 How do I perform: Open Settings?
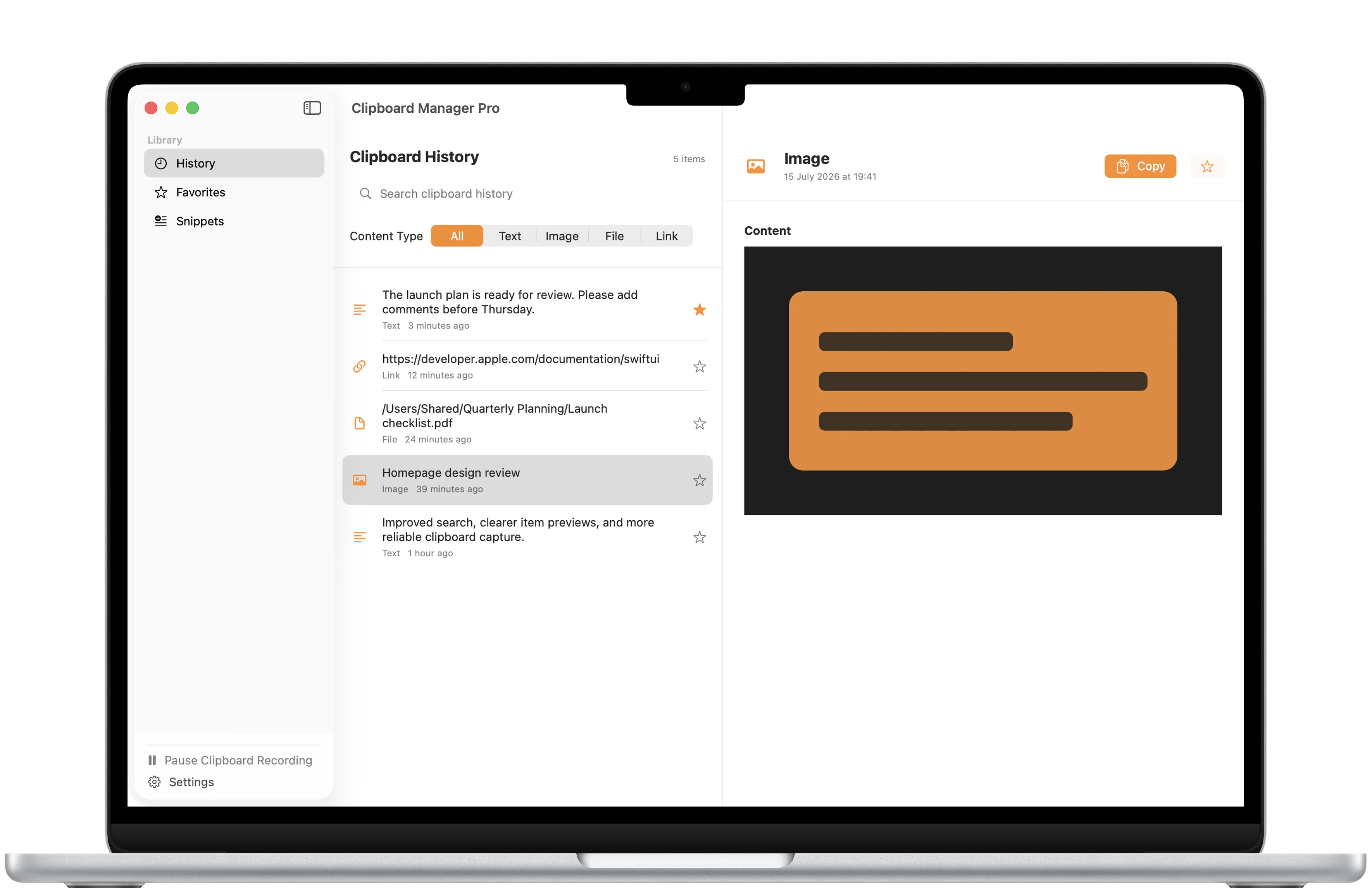tap(181, 782)
